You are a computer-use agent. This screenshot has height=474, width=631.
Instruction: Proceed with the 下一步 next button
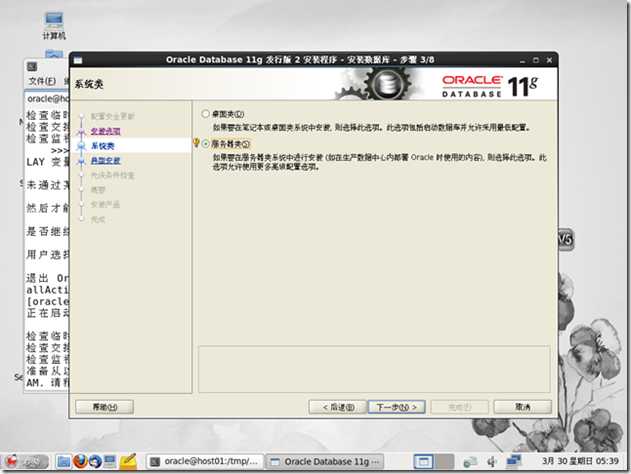coord(397,407)
